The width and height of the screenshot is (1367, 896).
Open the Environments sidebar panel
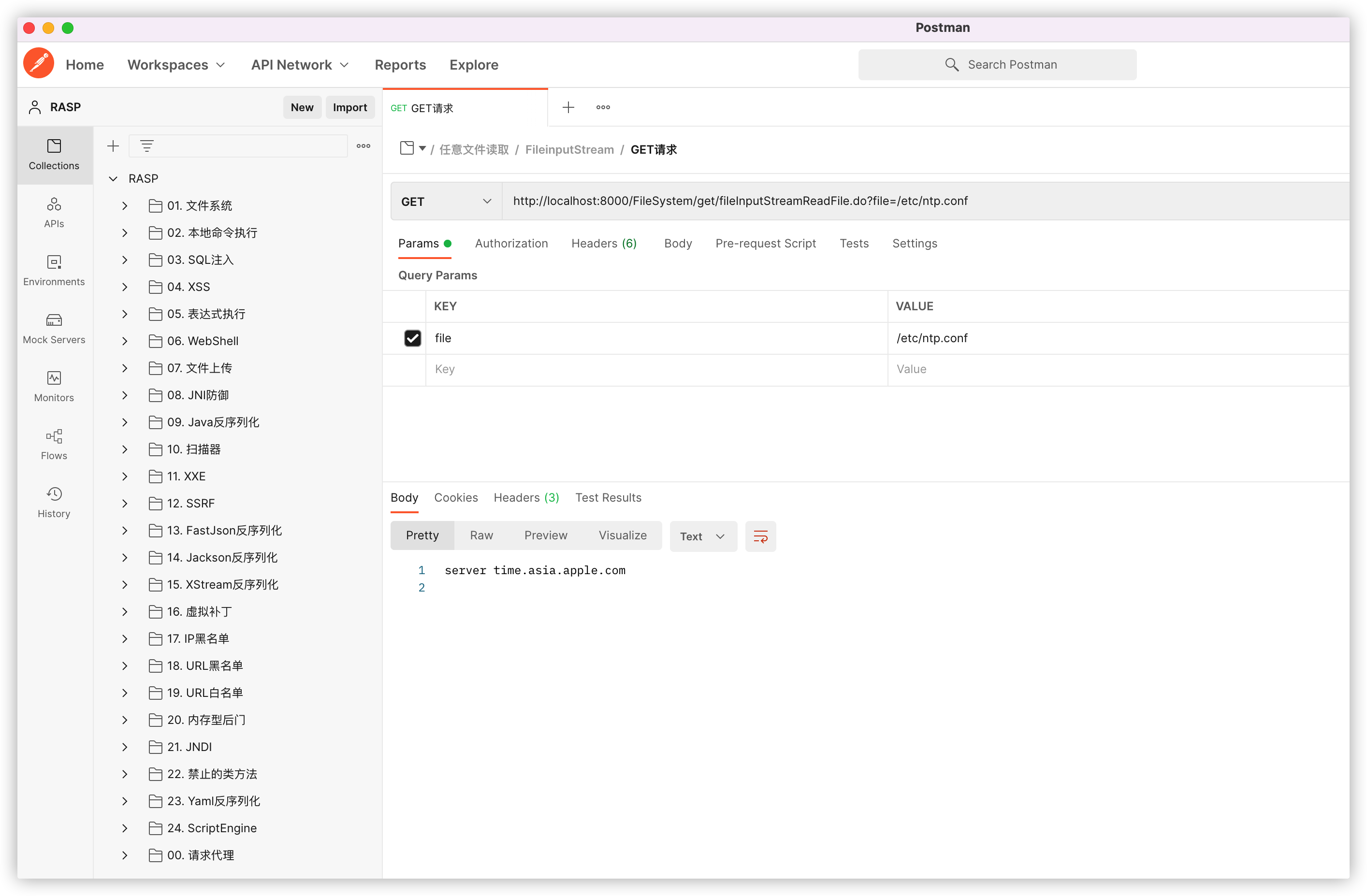pyautogui.click(x=54, y=270)
